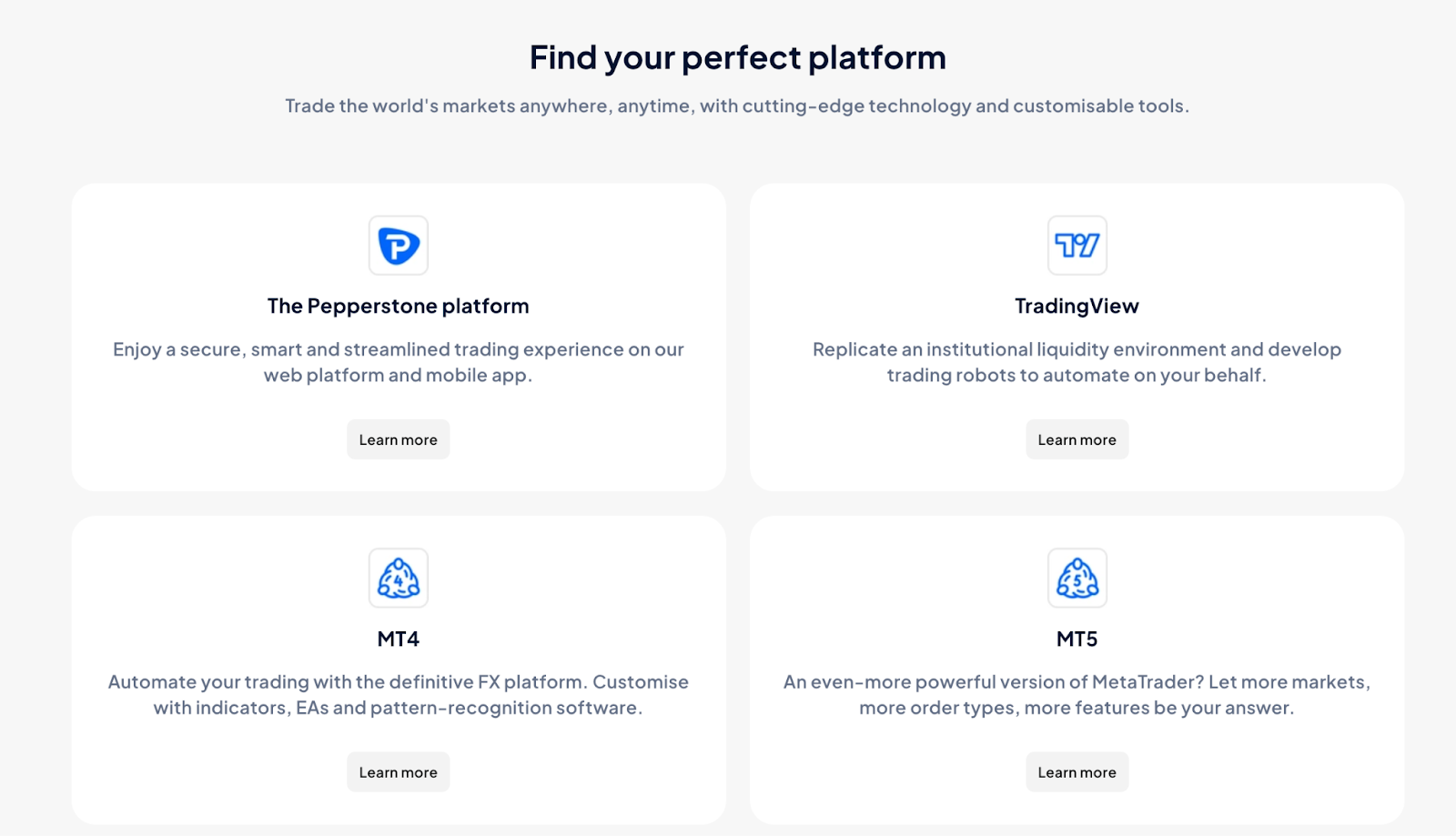
Task: Click the MT5 heading text
Action: [1077, 640]
